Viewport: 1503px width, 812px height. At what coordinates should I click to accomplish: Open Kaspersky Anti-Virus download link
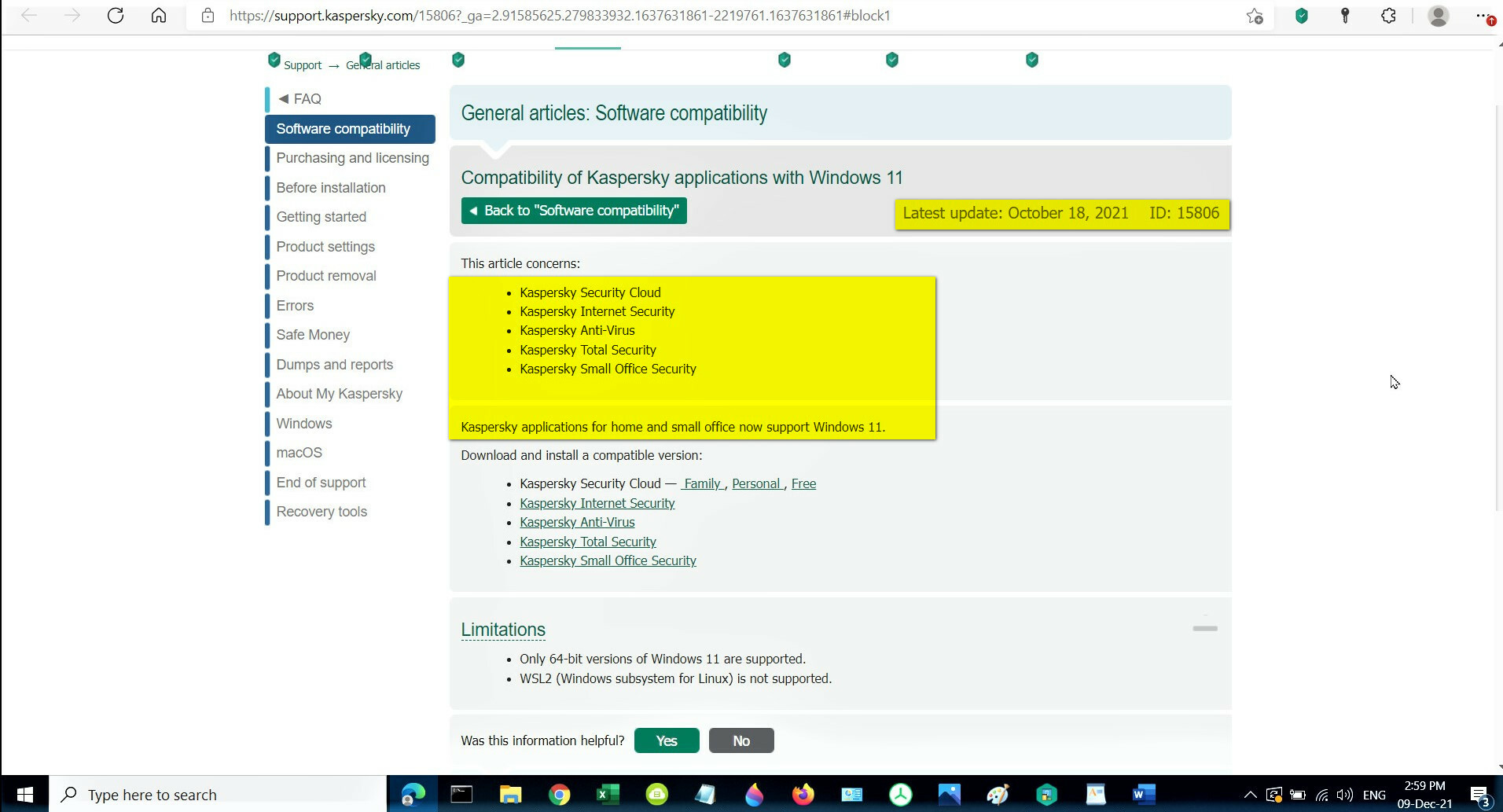(x=577, y=522)
